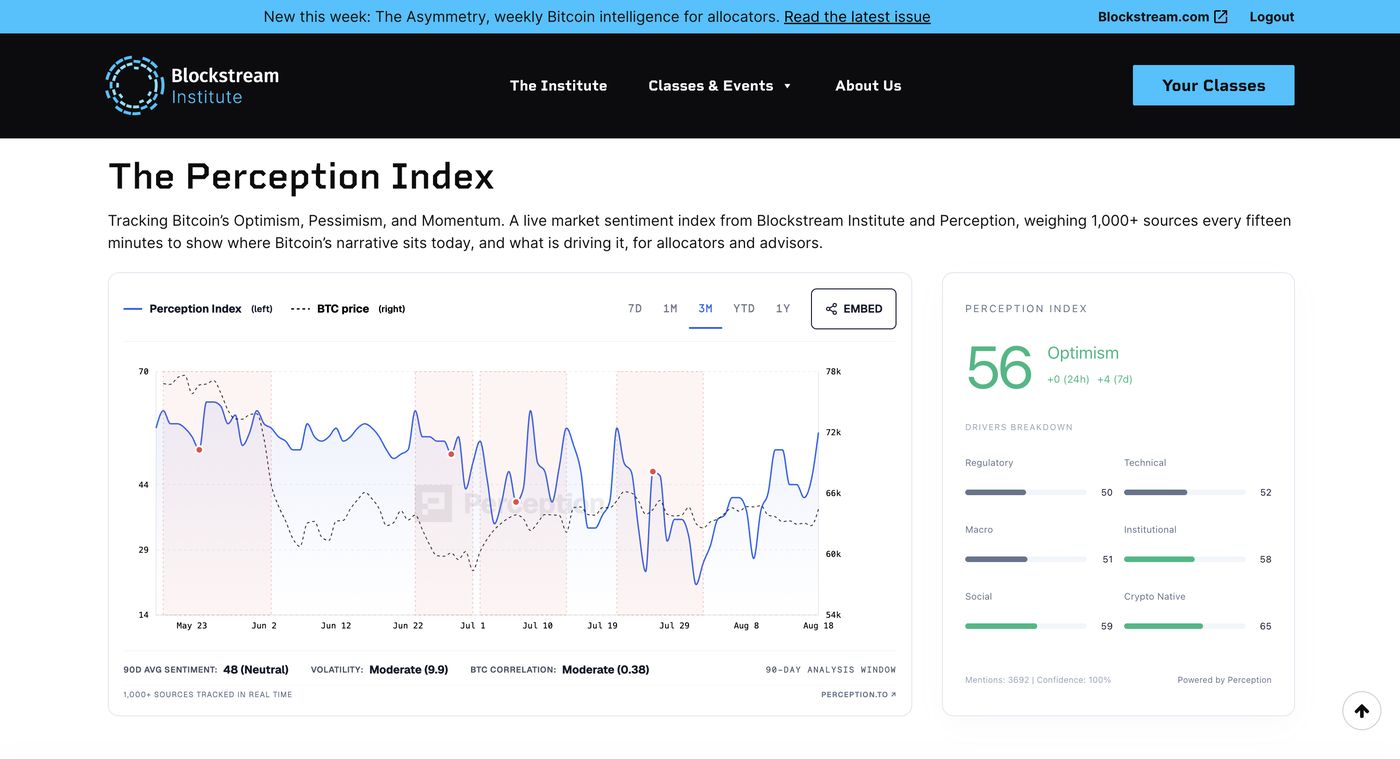Click the Institutional driver progress bar

[1184, 559]
